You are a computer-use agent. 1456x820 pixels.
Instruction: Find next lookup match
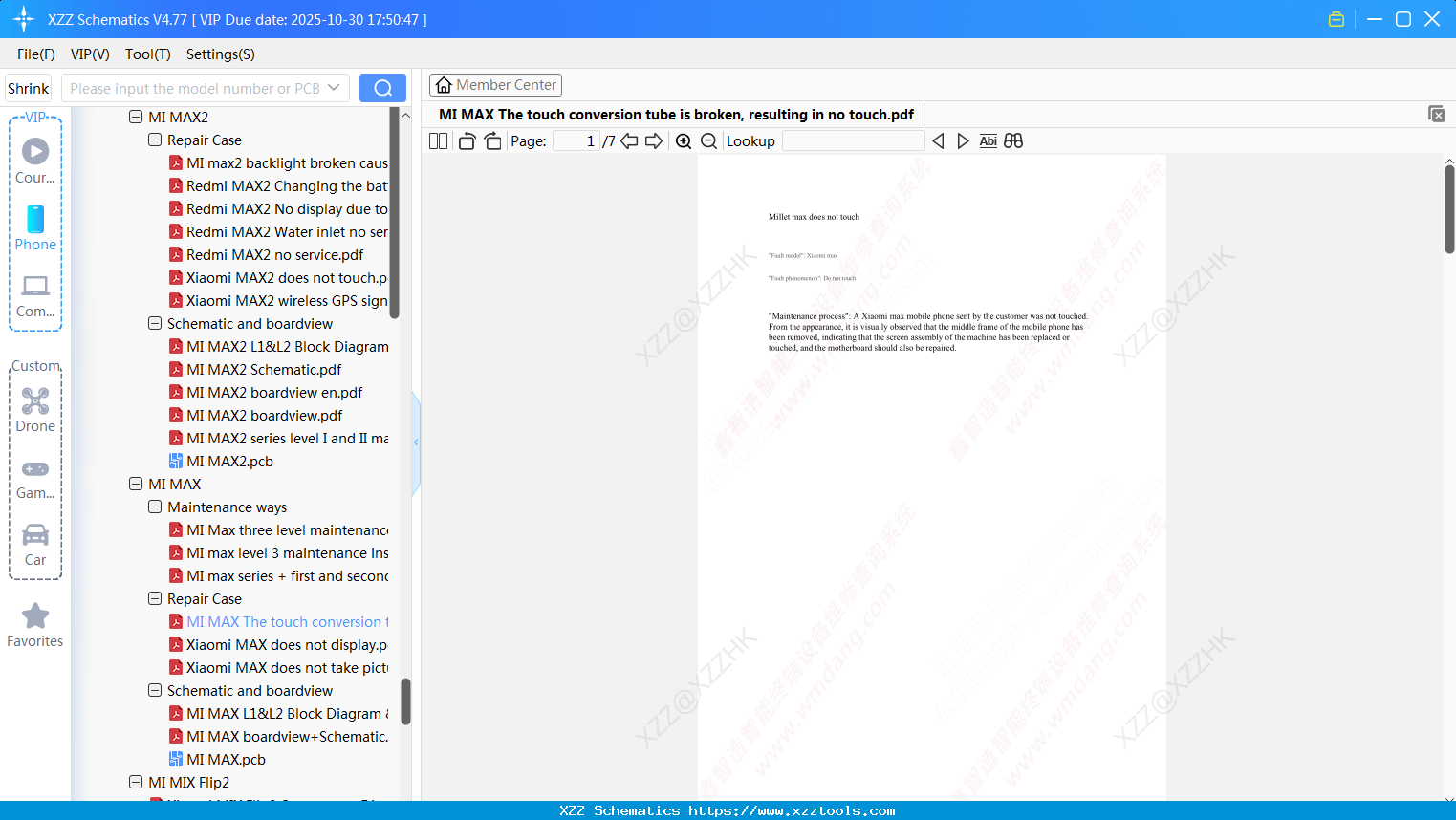click(963, 141)
